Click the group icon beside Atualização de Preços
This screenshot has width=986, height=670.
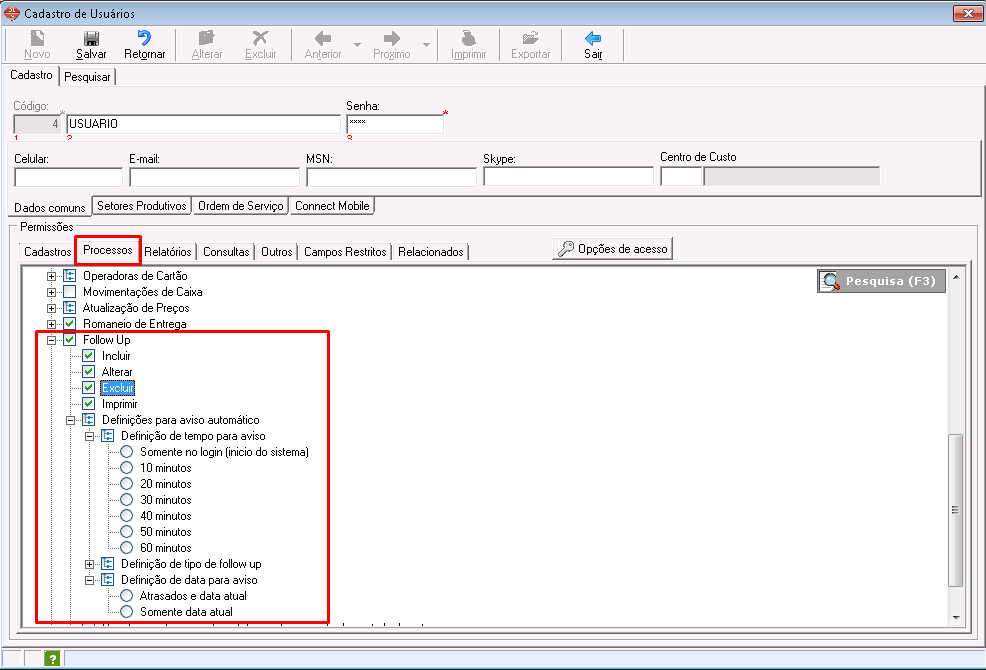[70, 308]
